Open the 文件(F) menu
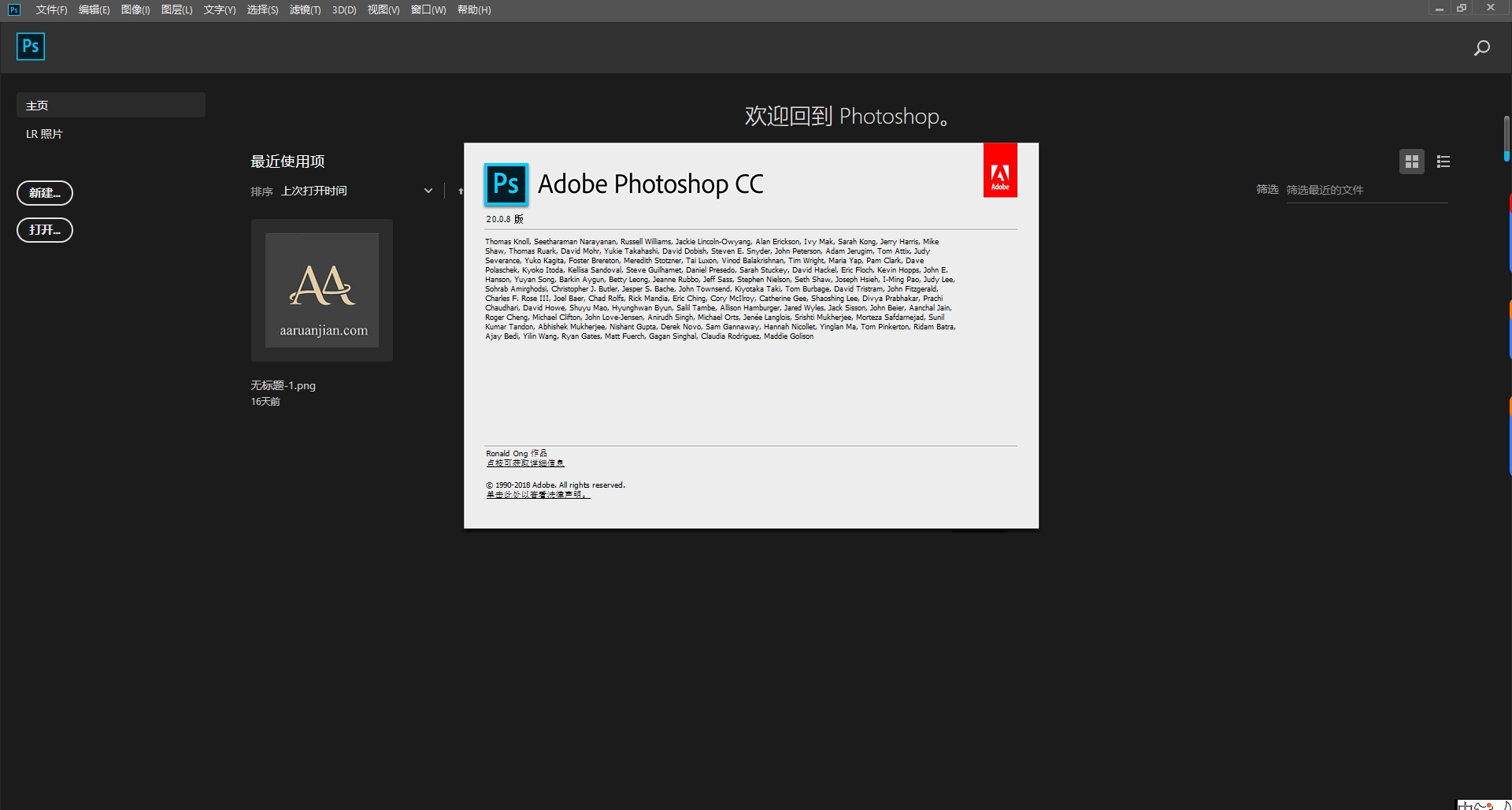Viewport: 1512px width, 810px height. (51, 9)
